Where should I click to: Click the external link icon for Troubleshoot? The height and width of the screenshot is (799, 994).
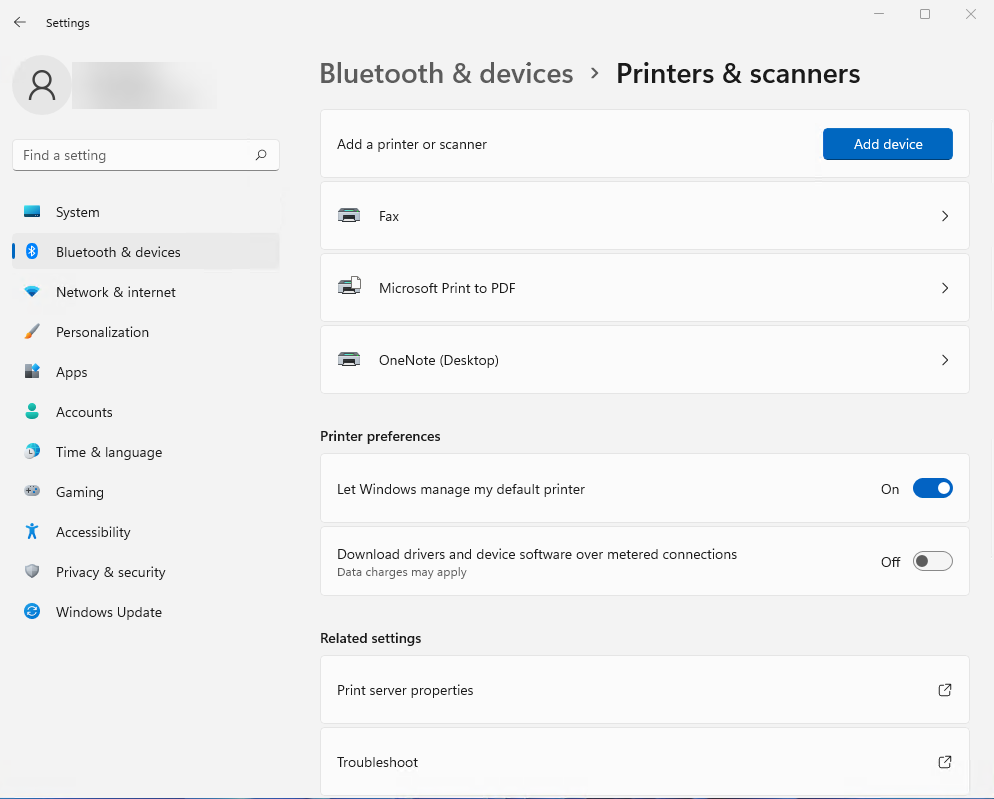945,762
